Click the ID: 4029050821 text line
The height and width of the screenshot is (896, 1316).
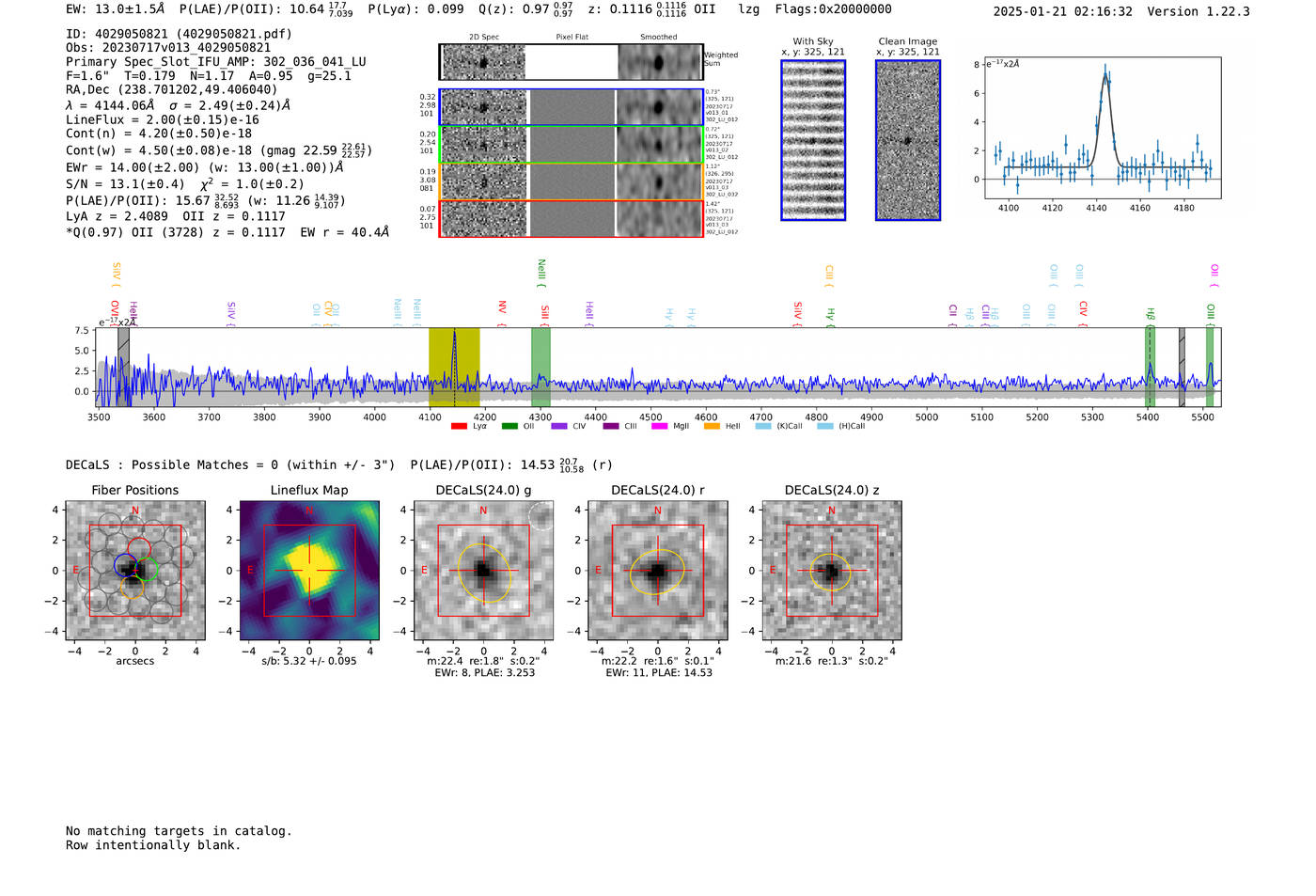[179, 34]
